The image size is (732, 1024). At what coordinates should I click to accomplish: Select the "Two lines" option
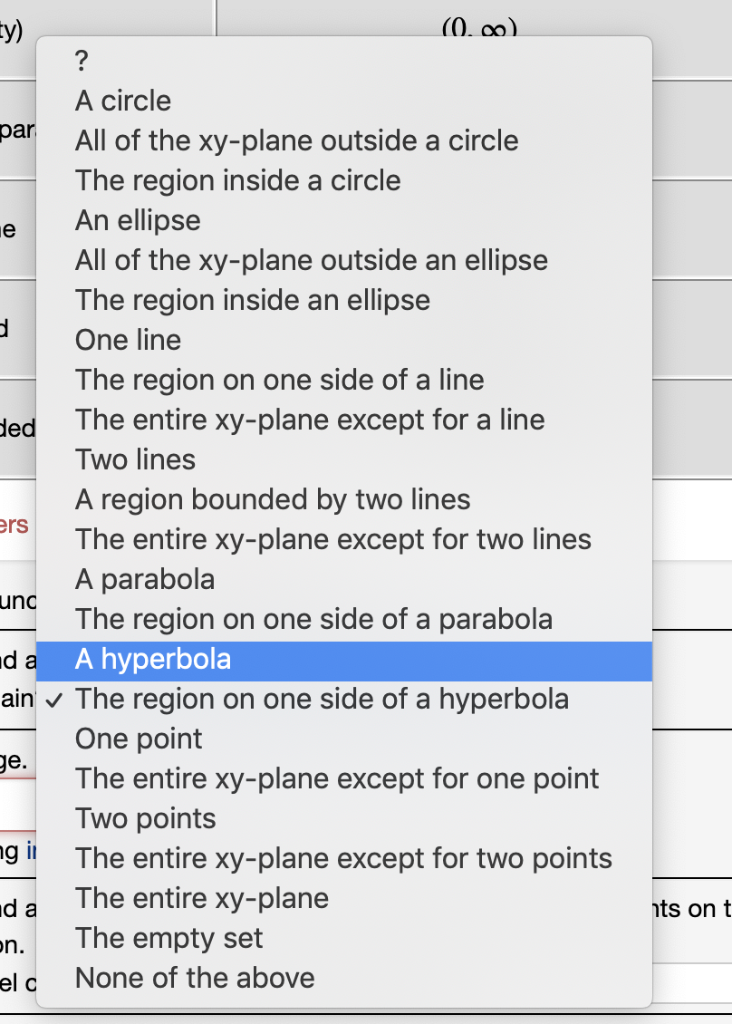[134, 460]
